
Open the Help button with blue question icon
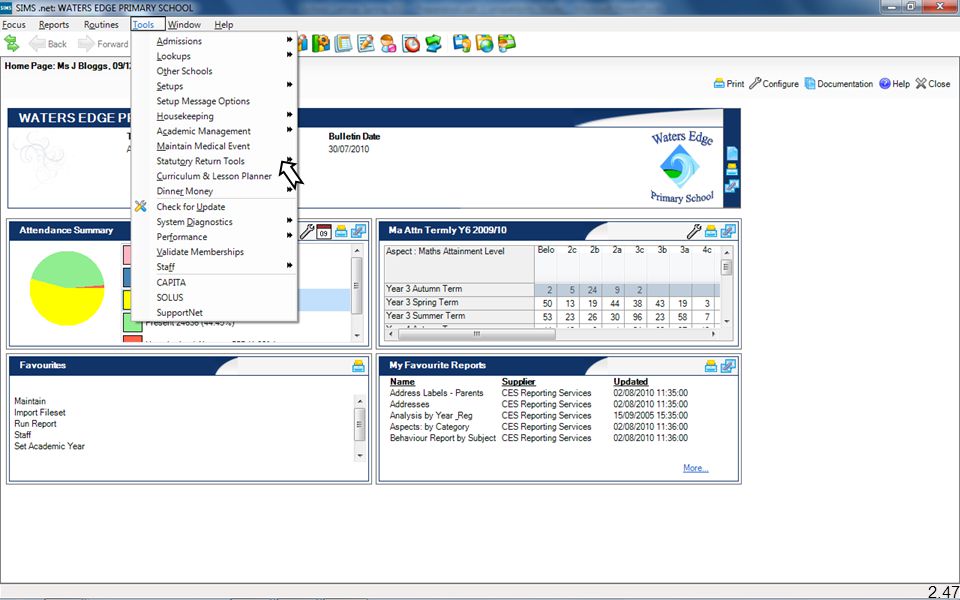894,84
